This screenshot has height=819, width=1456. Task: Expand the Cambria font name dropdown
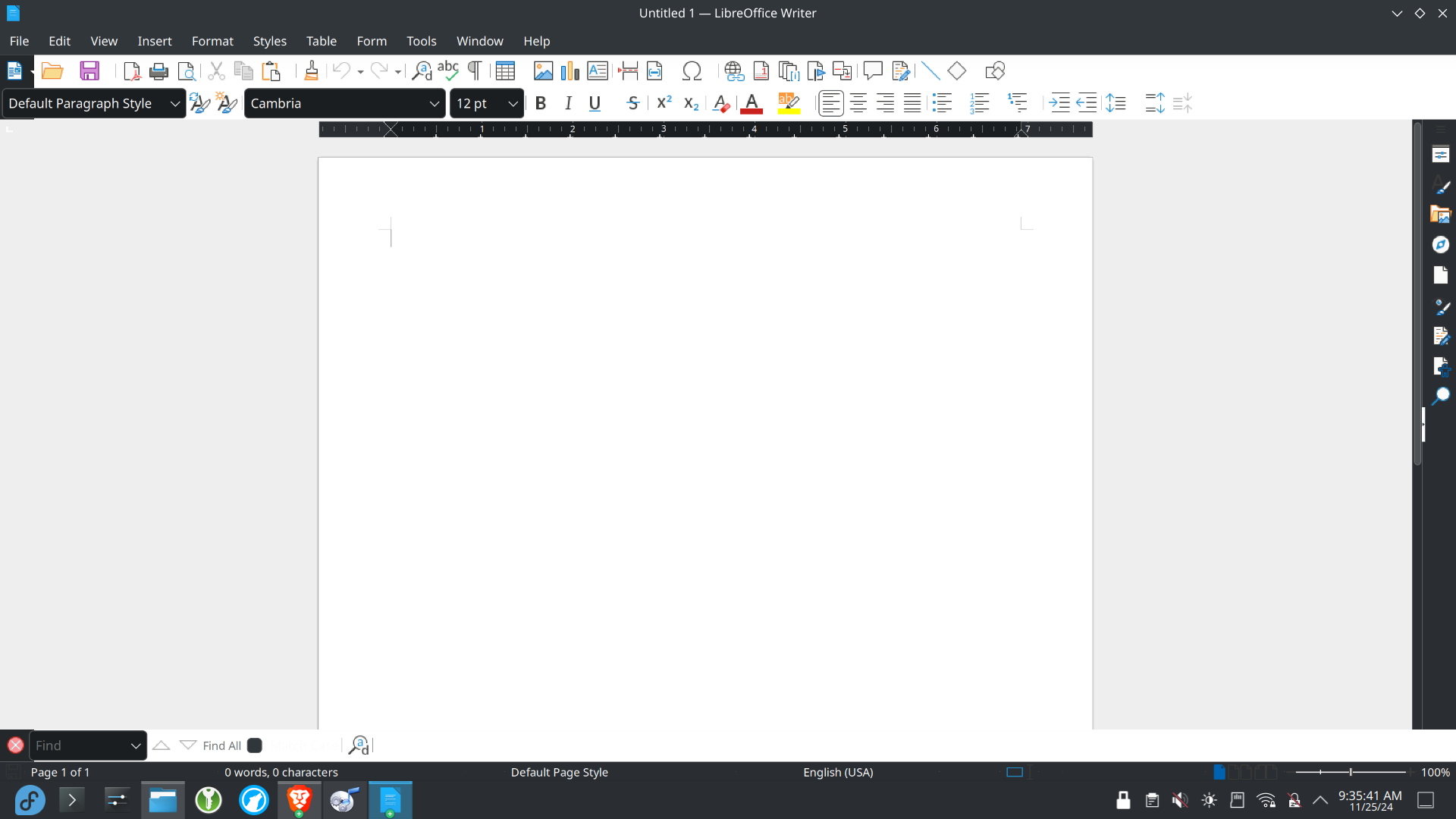pyautogui.click(x=434, y=104)
